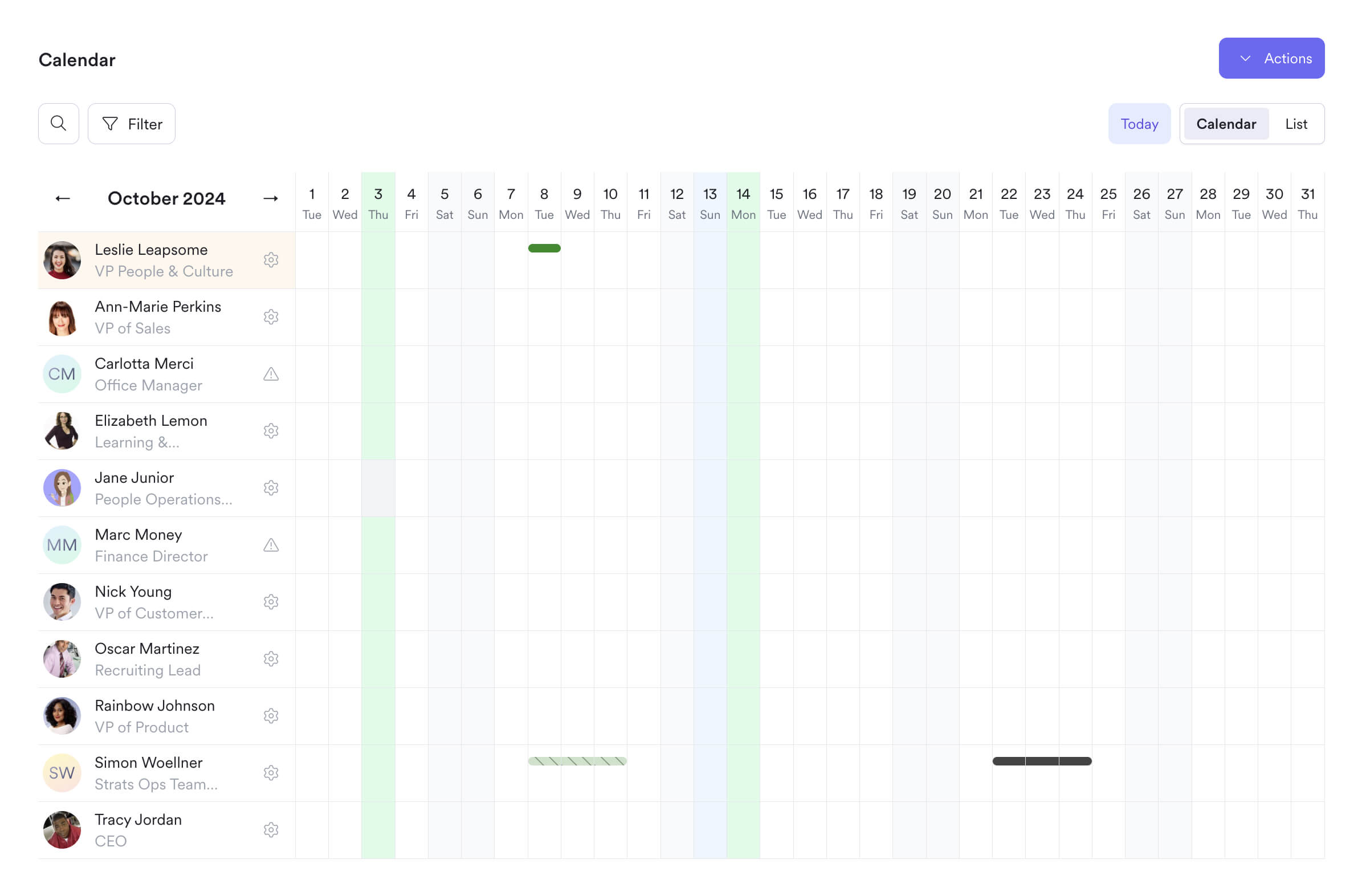Click settings icon next to Leslie Leapsome
Viewport: 1362px width, 896px height.
coord(270,260)
